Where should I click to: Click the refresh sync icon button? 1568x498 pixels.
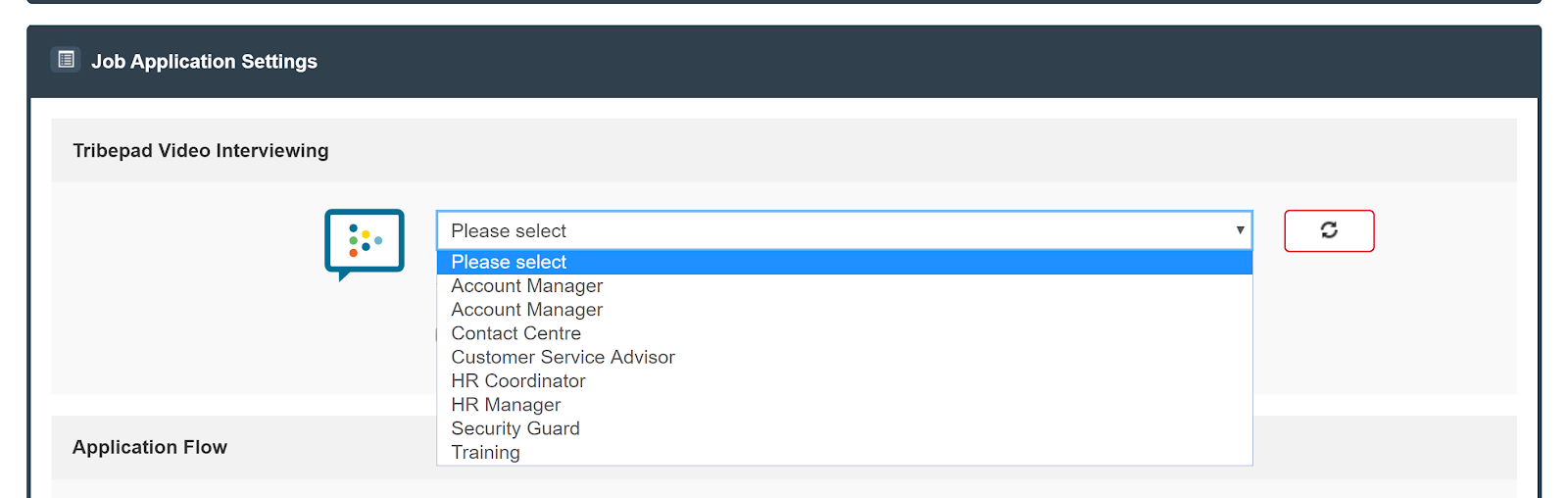(x=1329, y=230)
